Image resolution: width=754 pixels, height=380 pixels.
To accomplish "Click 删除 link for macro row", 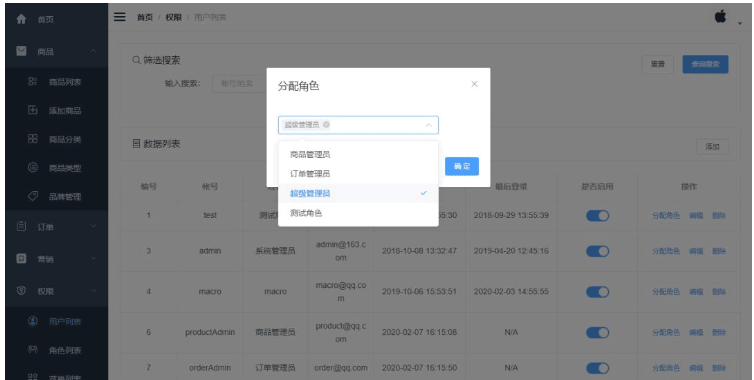I will click(719, 291).
